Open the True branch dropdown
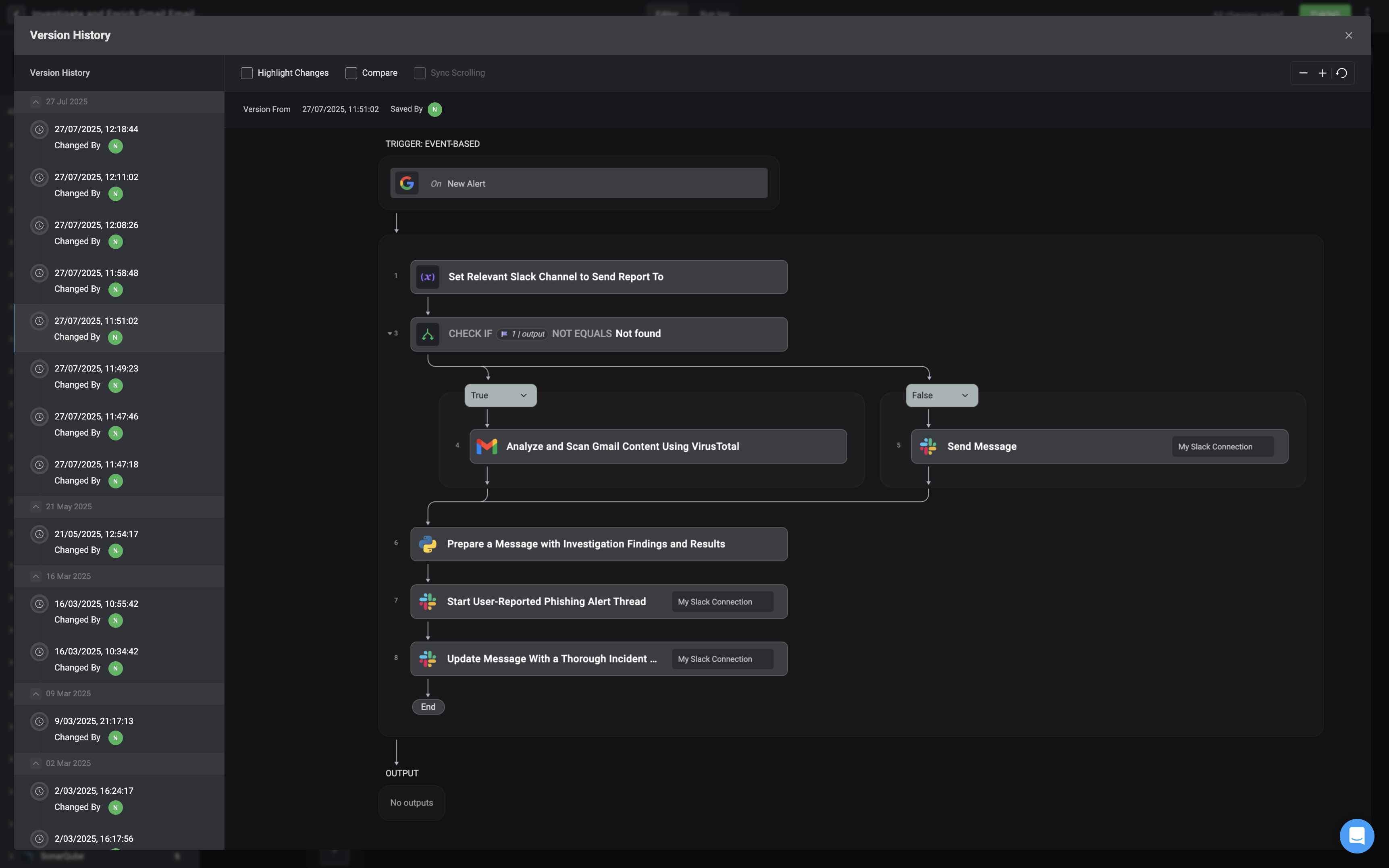This screenshot has width=1389, height=868. (x=500, y=395)
